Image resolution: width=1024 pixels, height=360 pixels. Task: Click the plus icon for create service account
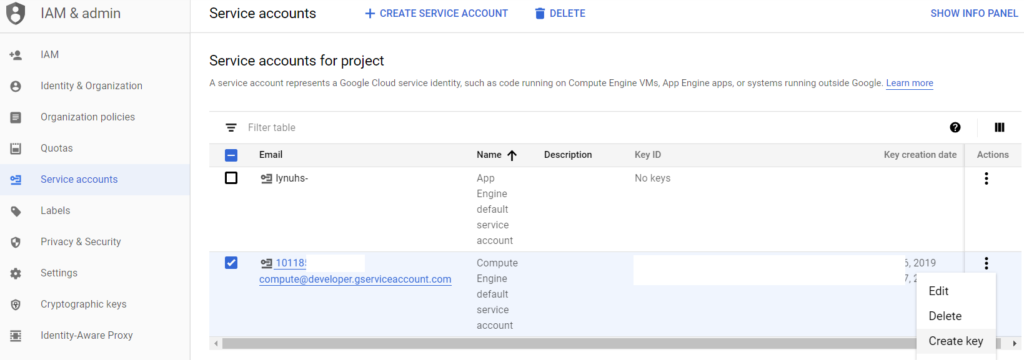pyautogui.click(x=370, y=14)
